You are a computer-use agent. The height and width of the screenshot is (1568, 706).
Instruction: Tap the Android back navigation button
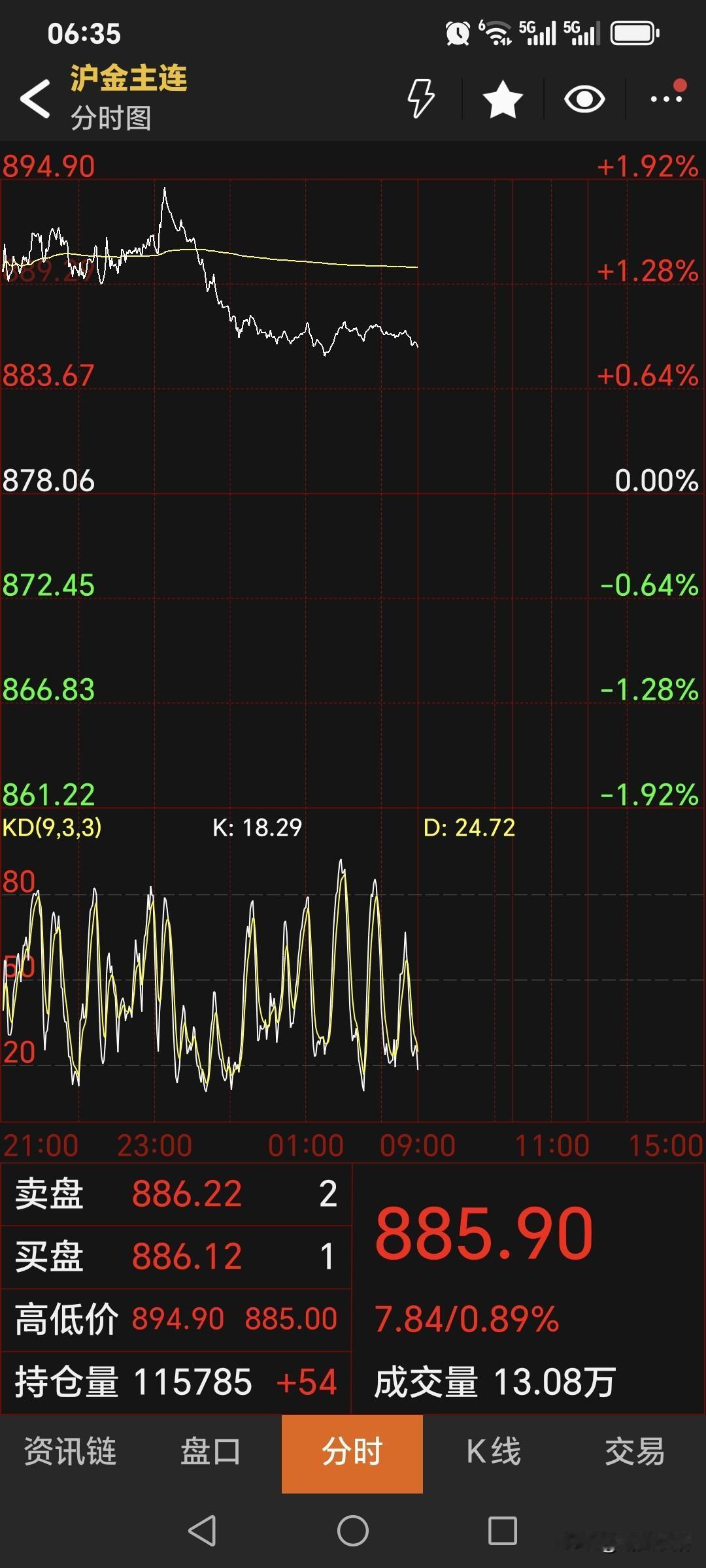202,1531
